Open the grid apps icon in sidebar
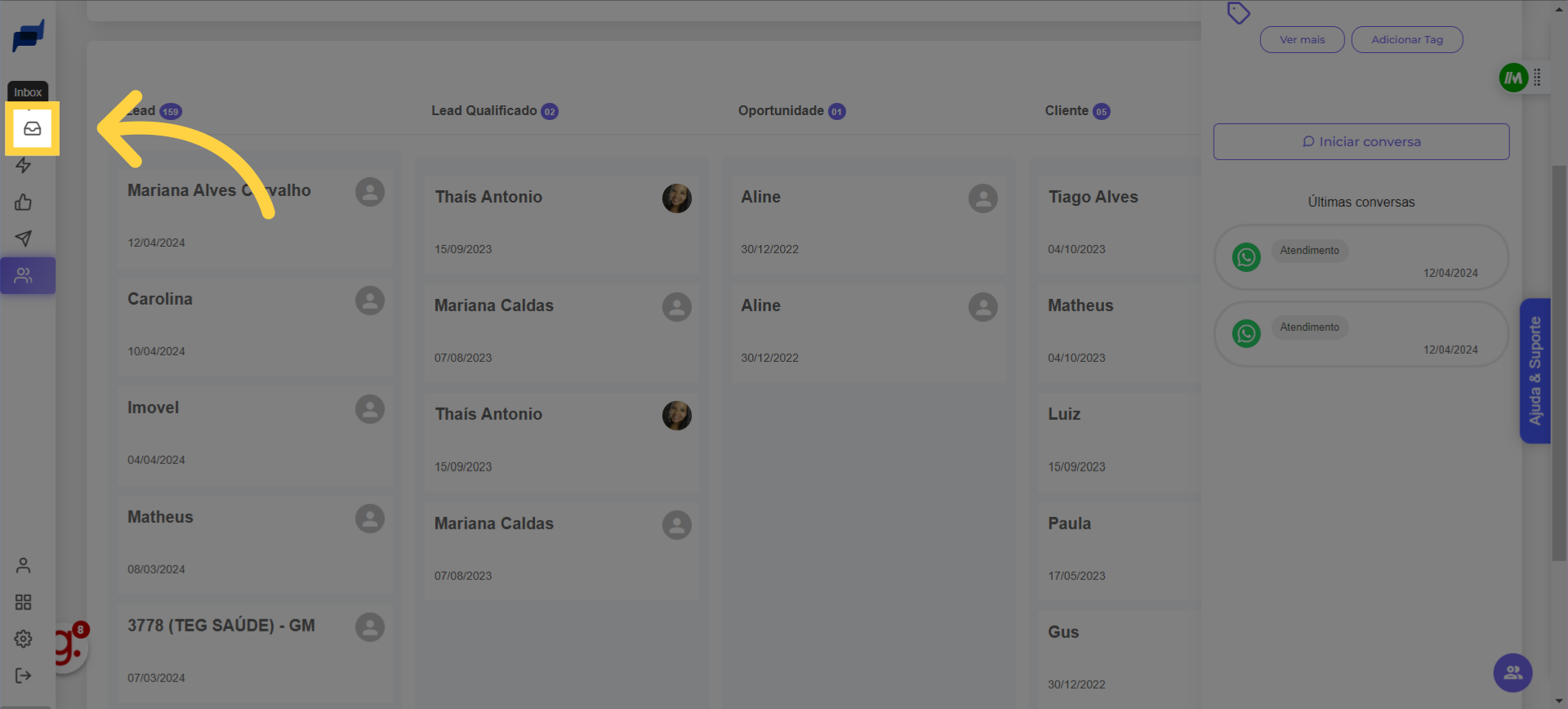Image resolution: width=1568 pixels, height=709 pixels. (24, 602)
